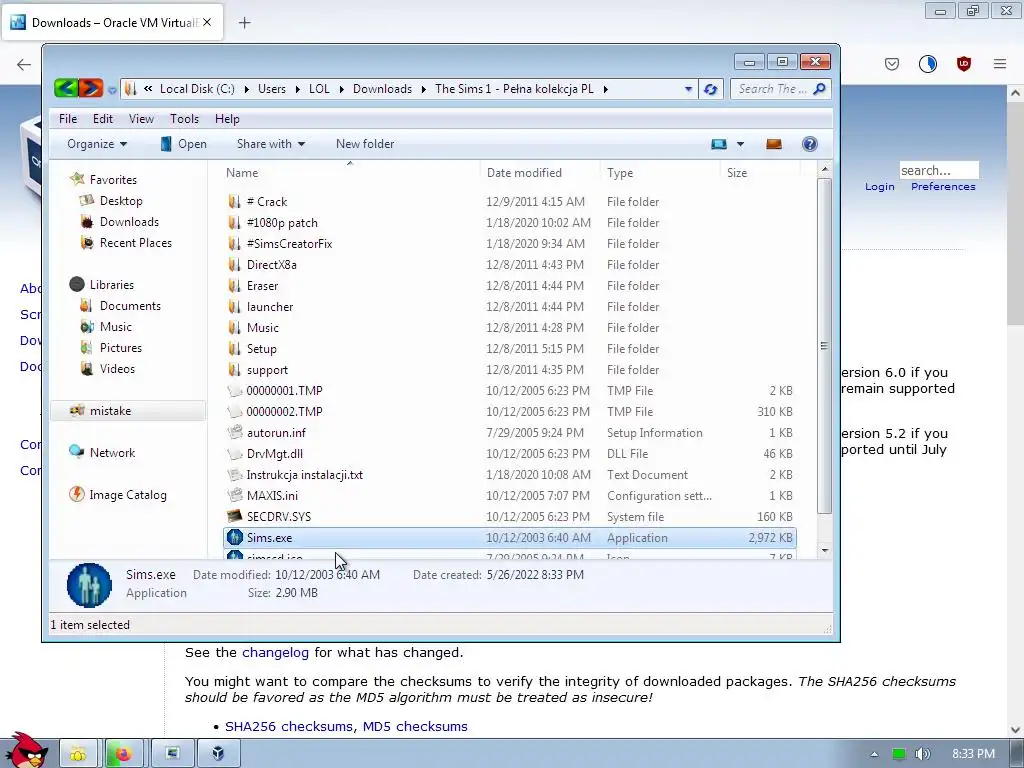
Task: Select the Sims.exe application icon
Action: pyautogui.click(x=234, y=537)
